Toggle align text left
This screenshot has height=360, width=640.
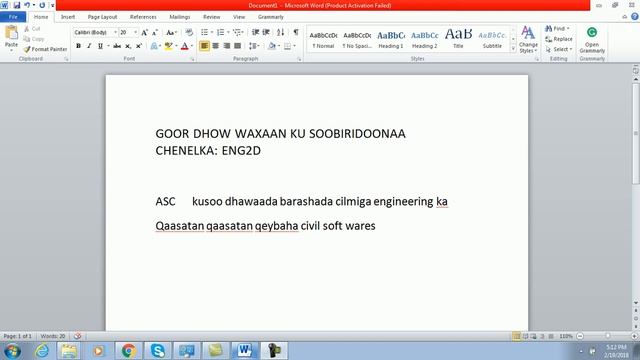point(204,46)
